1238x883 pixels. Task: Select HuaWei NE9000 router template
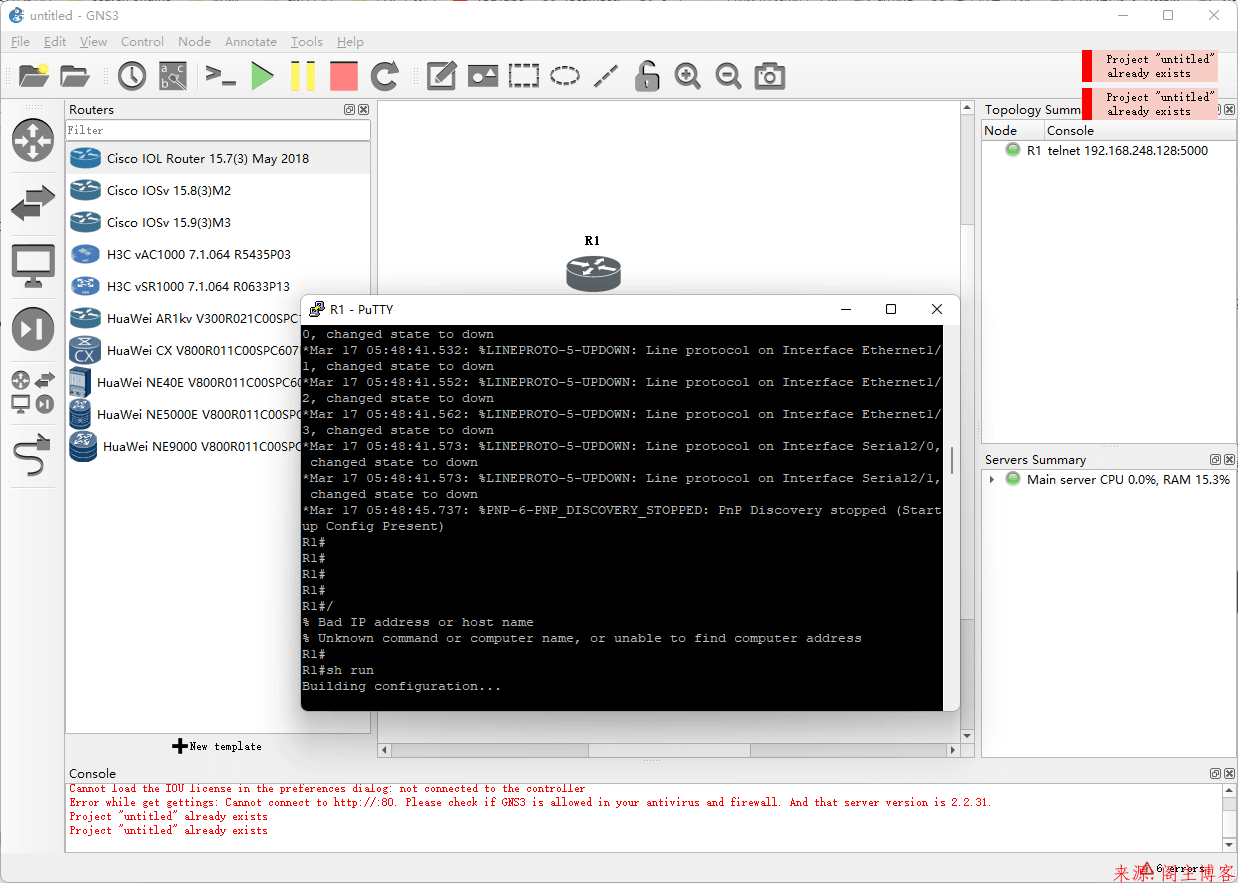(x=184, y=446)
